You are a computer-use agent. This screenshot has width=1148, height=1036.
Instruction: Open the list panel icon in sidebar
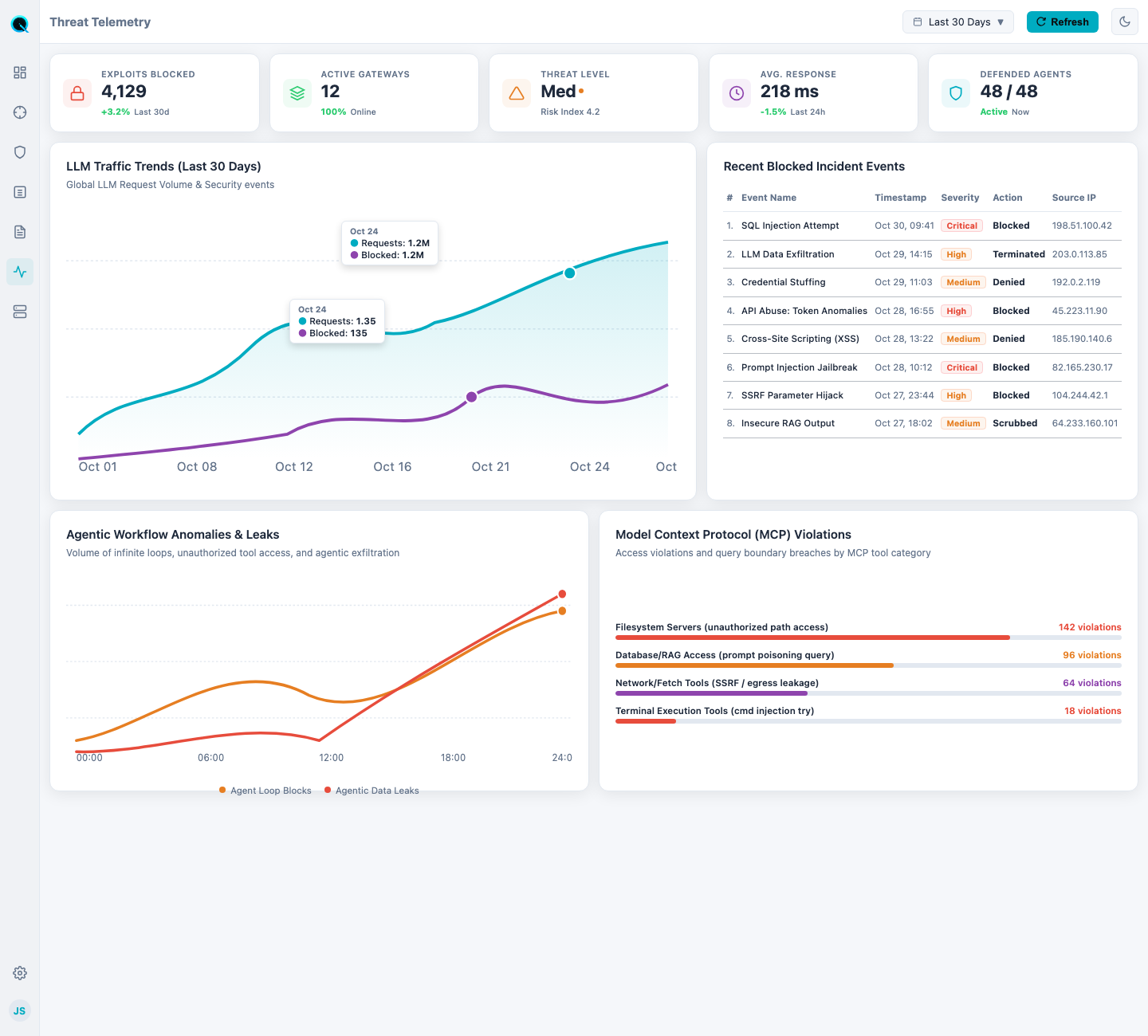(x=20, y=192)
